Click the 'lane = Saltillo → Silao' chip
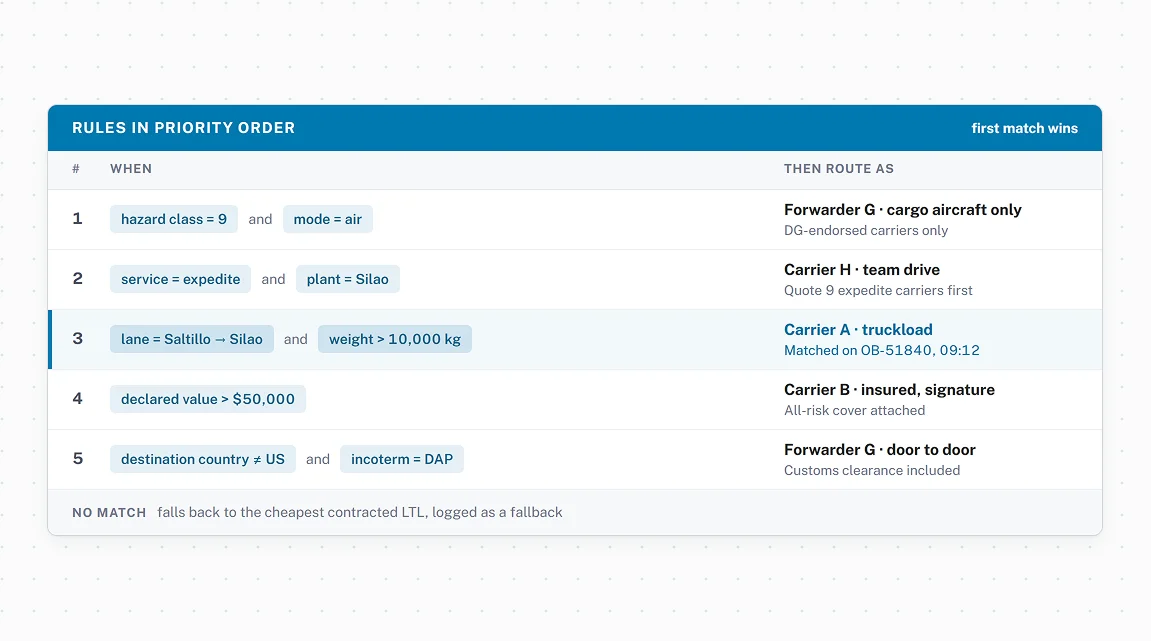This screenshot has height=641, width=1151. click(192, 339)
